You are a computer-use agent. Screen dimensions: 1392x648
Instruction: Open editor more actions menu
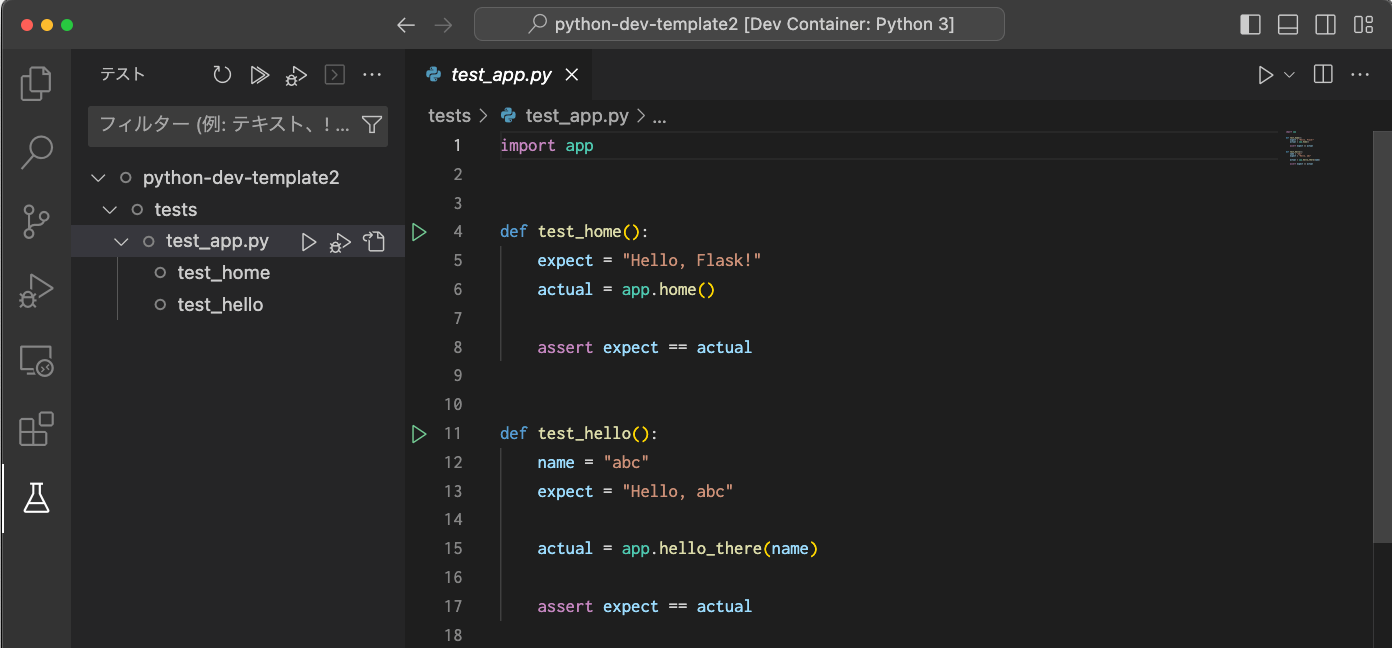click(1360, 75)
